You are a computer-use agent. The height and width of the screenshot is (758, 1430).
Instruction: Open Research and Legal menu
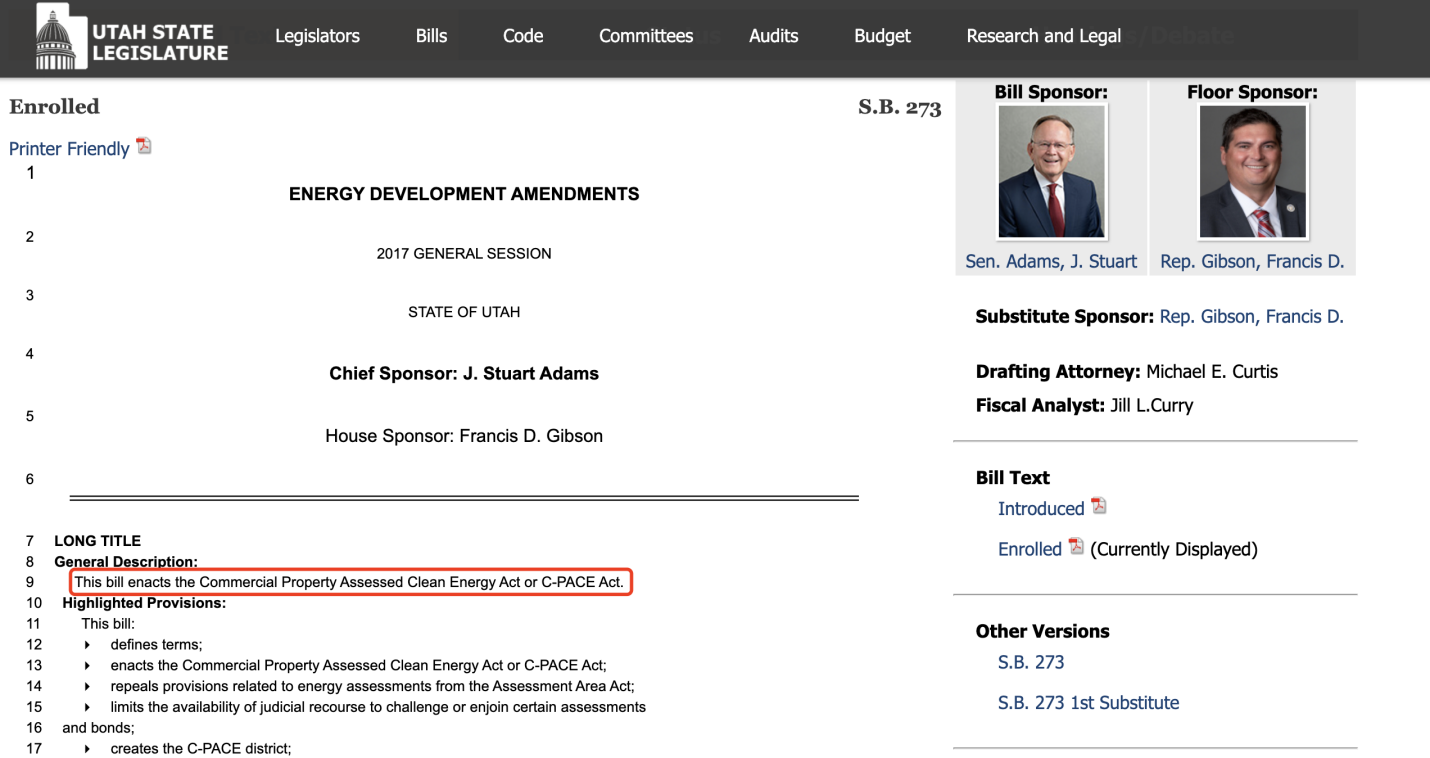[x=1043, y=36]
